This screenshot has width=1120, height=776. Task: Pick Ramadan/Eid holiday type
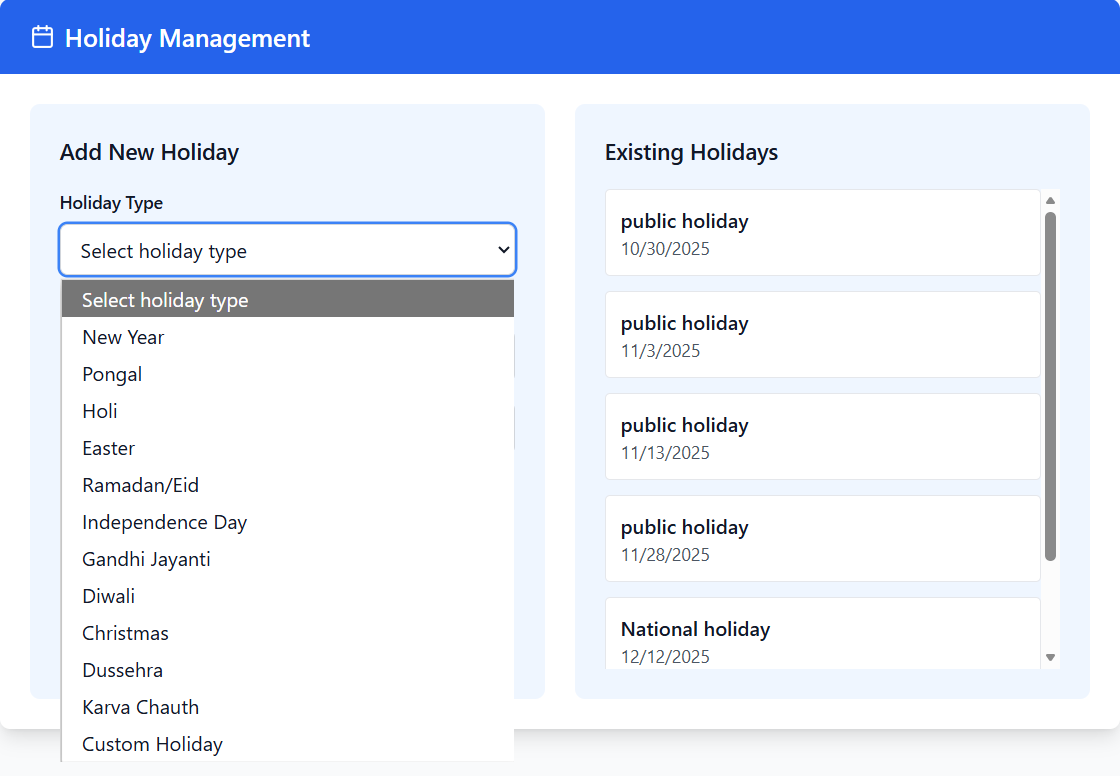tap(287, 485)
